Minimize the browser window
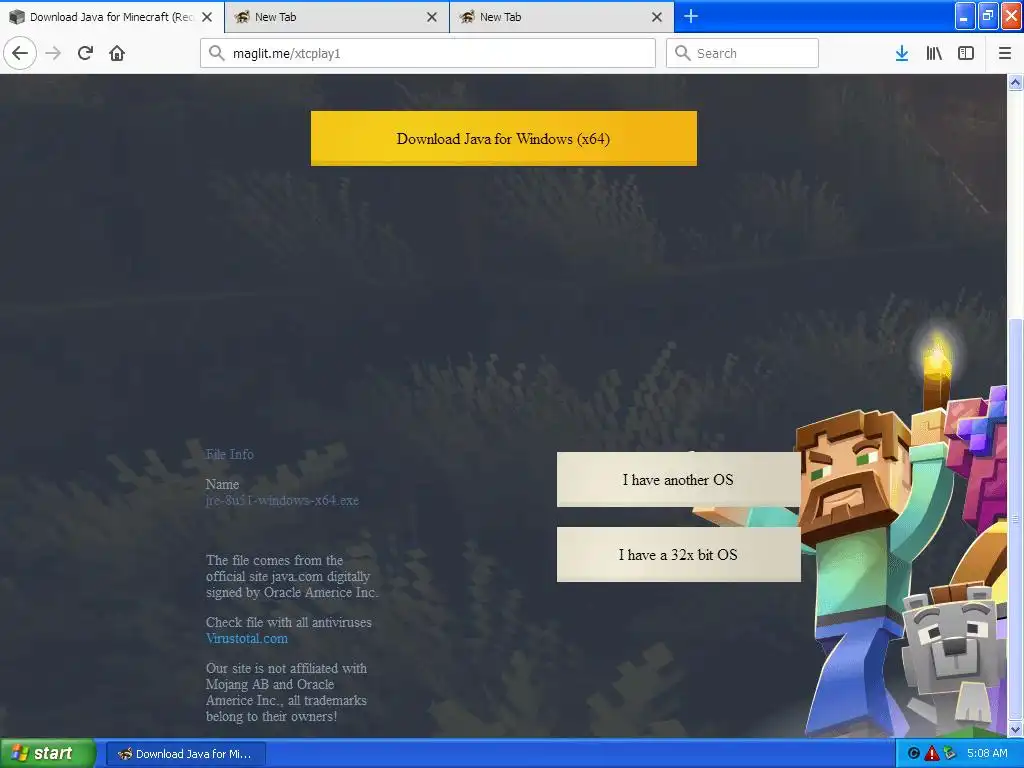 coord(965,16)
